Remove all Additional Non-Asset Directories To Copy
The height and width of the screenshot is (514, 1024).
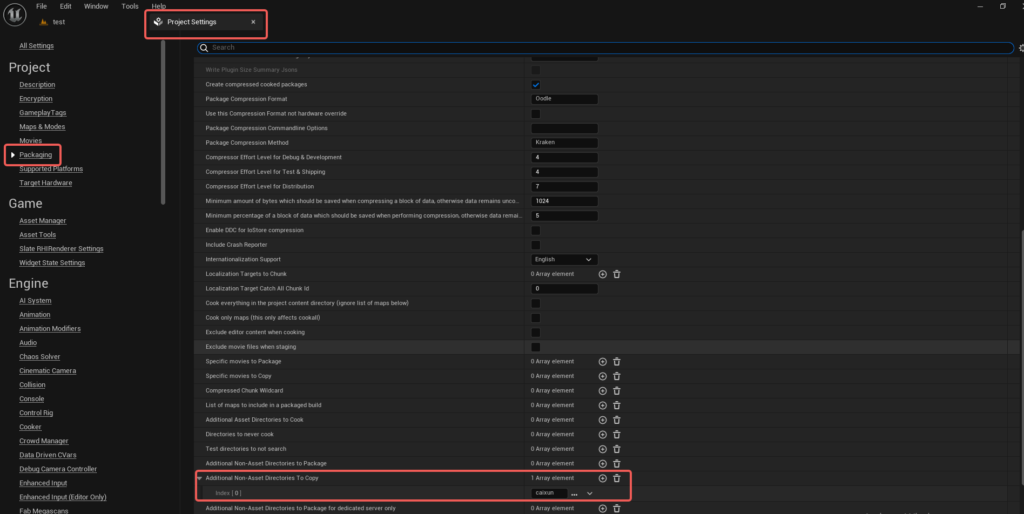pyautogui.click(x=617, y=479)
